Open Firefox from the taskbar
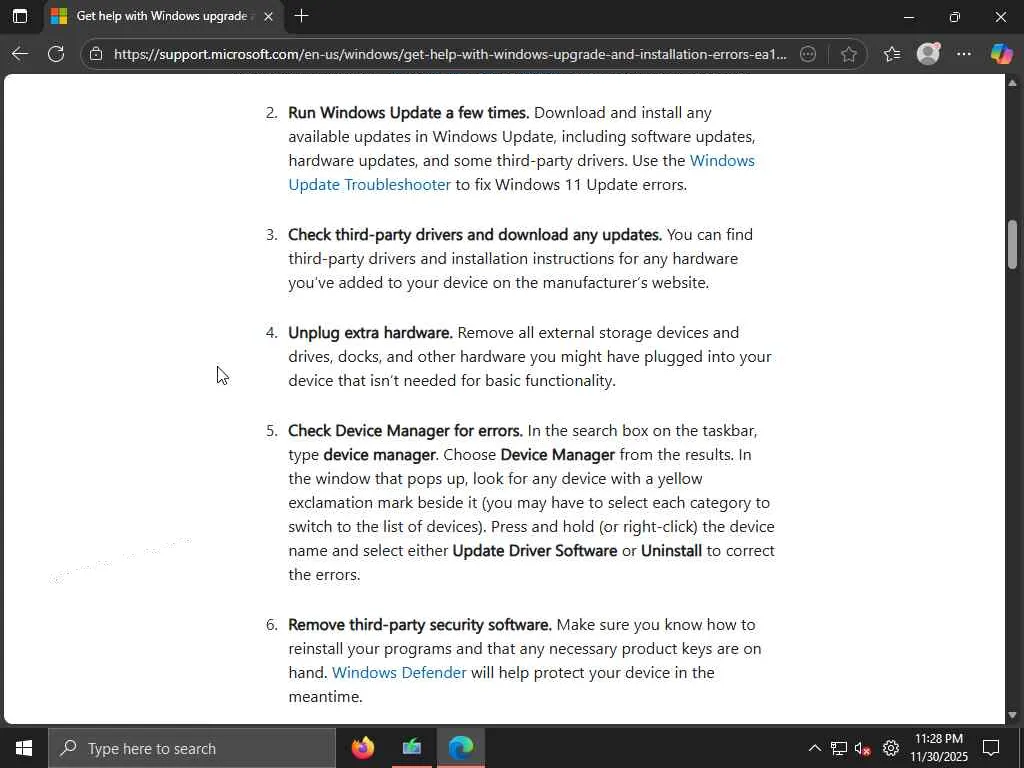The image size is (1024, 768). coord(363,748)
